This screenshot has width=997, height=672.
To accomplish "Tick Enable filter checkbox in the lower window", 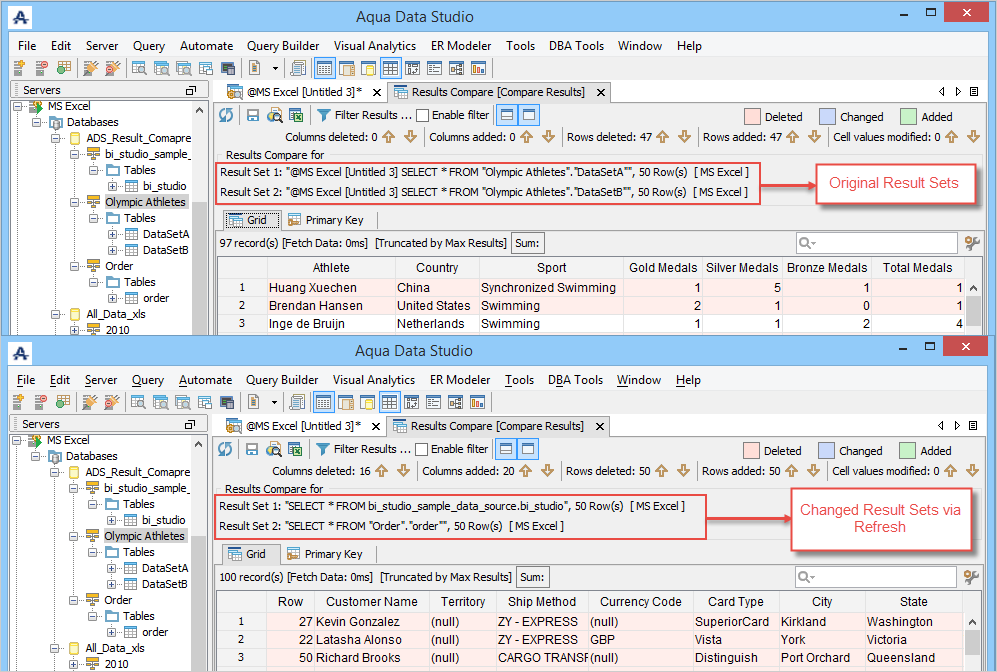I will click(x=422, y=449).
